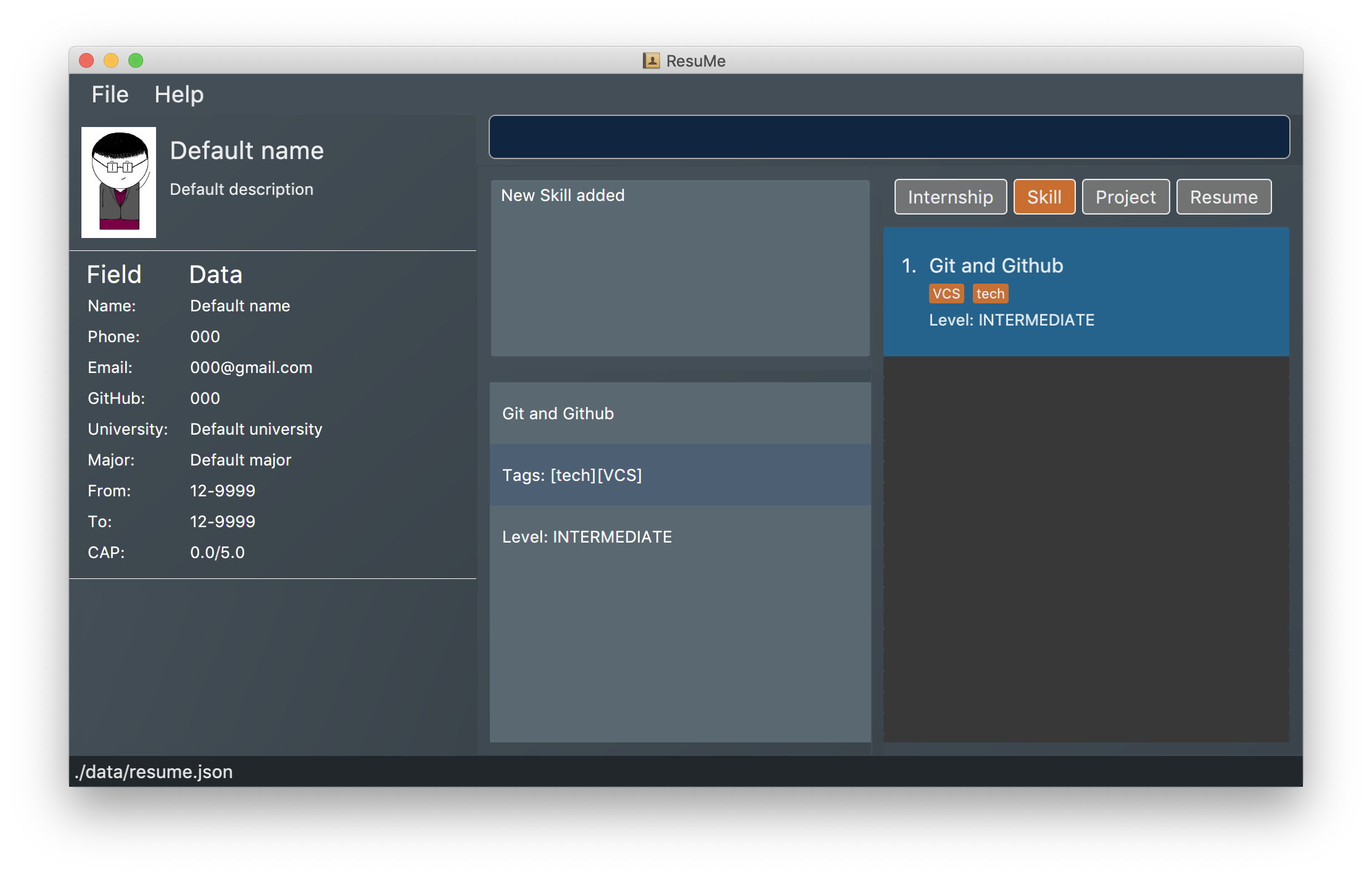
Task: Click the search input field
Action: (888, 136)
